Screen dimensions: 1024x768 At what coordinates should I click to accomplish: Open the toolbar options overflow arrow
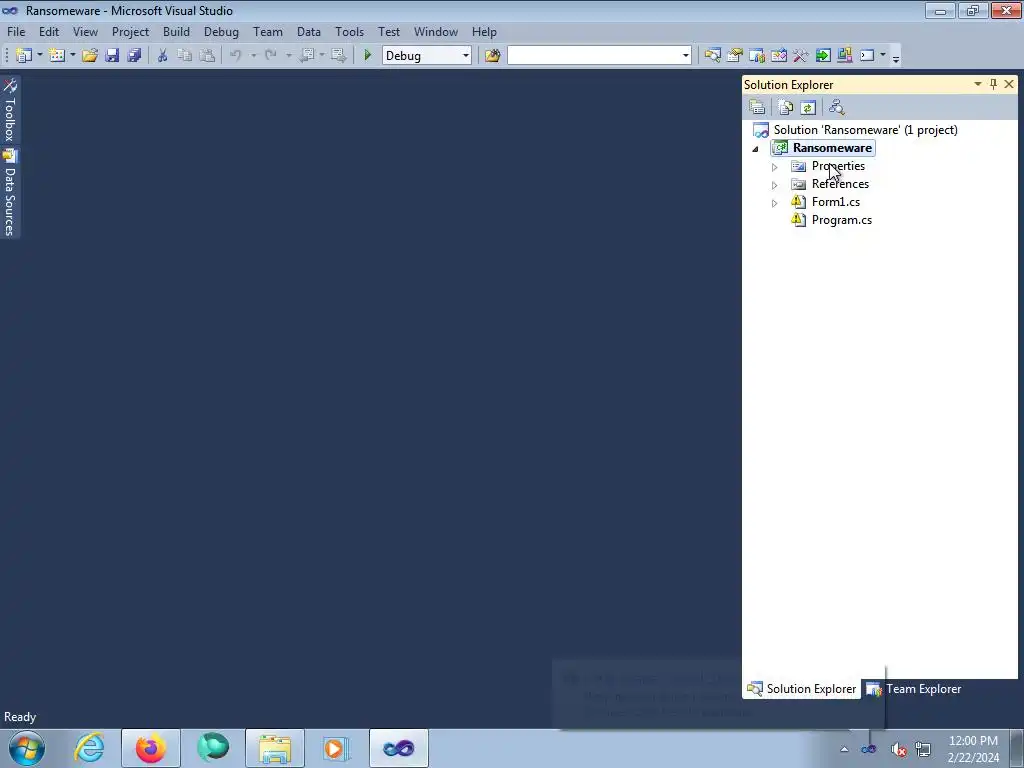[x=896, y=57]
